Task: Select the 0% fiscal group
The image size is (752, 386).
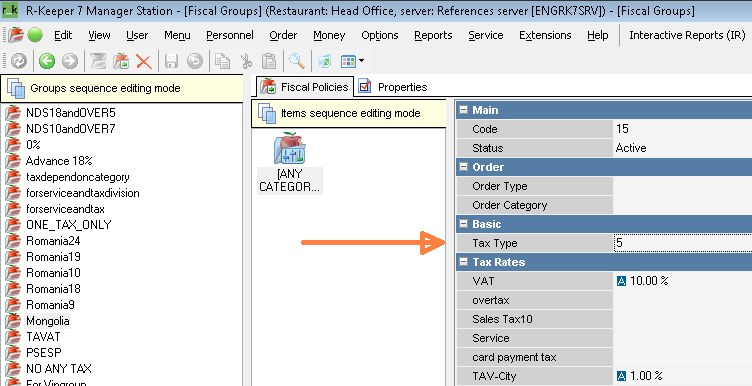Action: coord(33,145)
